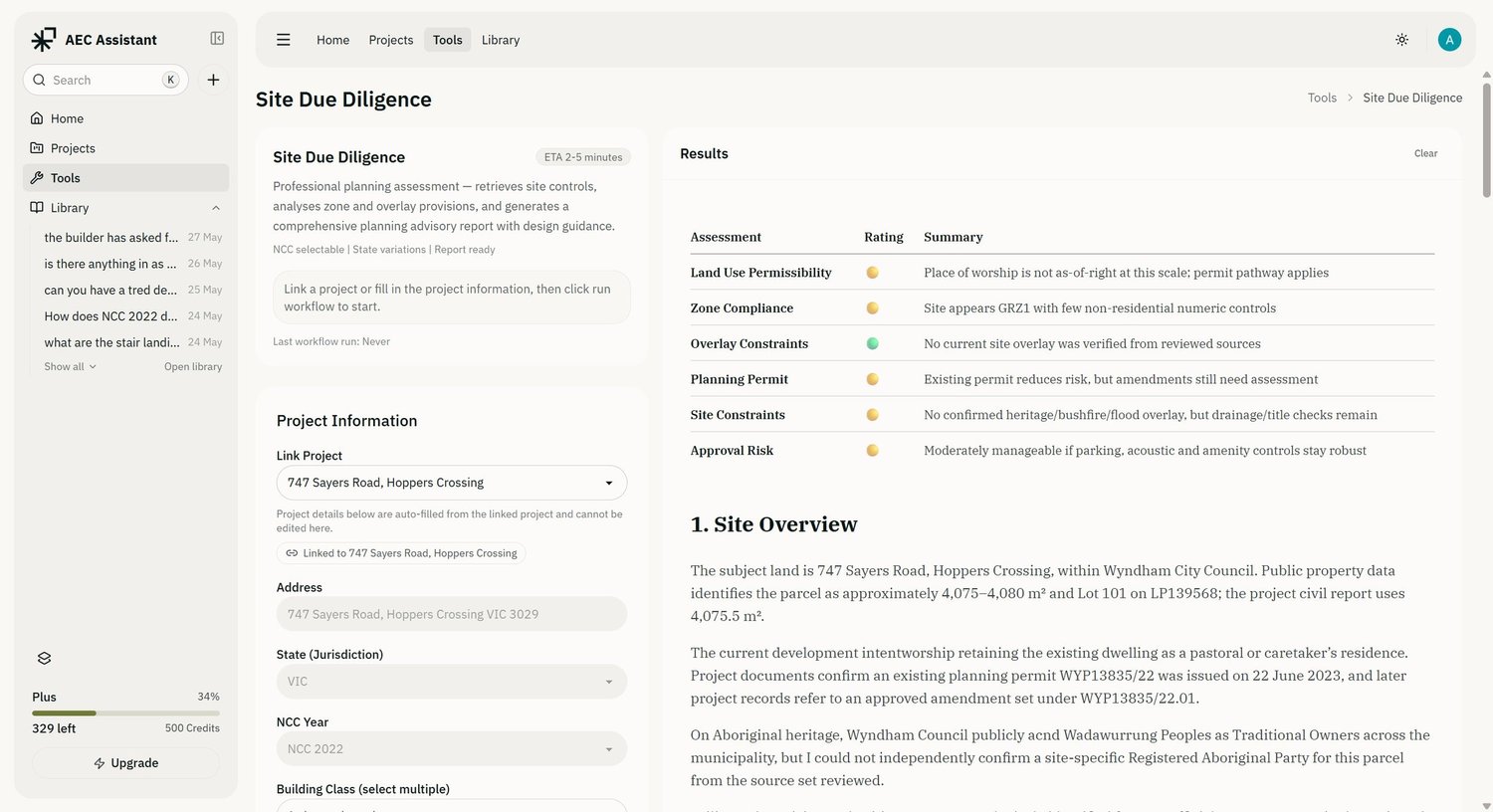Image resolution: width=1493 pixels, height=812 pixels.
Task: Click the Open library link
Action: (193, 367)
